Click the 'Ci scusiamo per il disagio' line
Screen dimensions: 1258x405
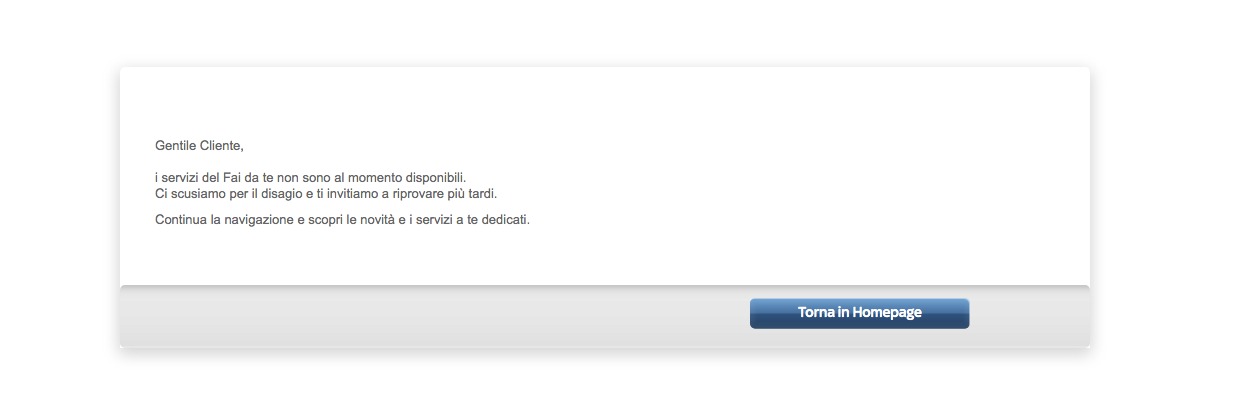[x=326, y=193]
